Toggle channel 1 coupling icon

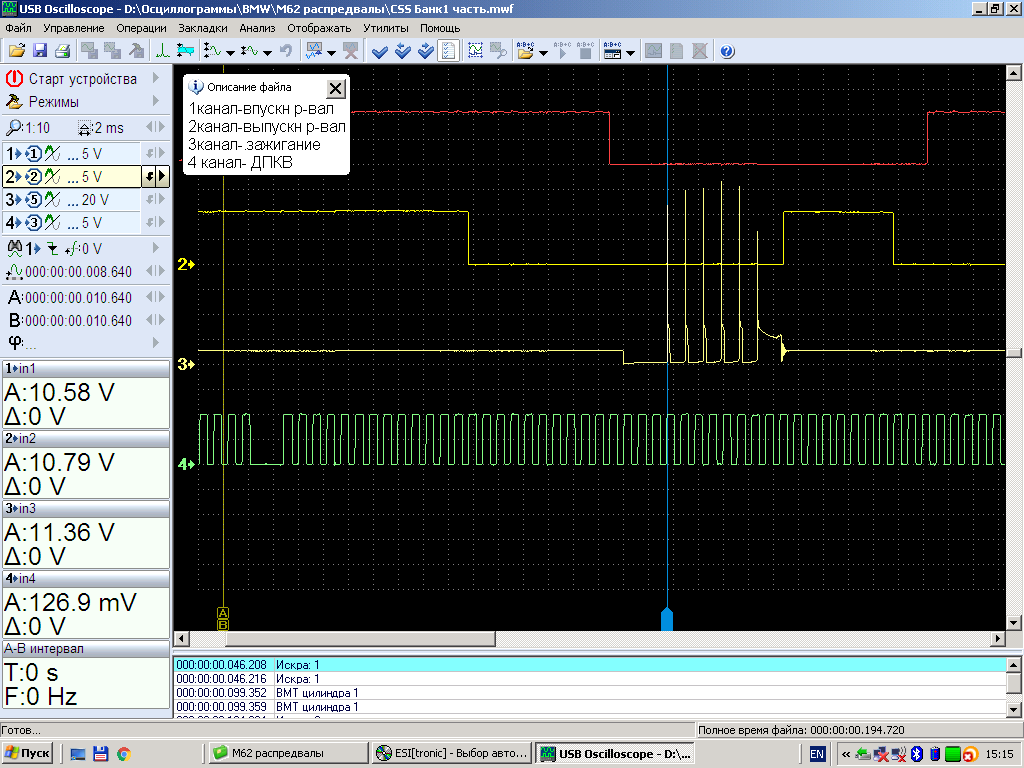[53, 154]
